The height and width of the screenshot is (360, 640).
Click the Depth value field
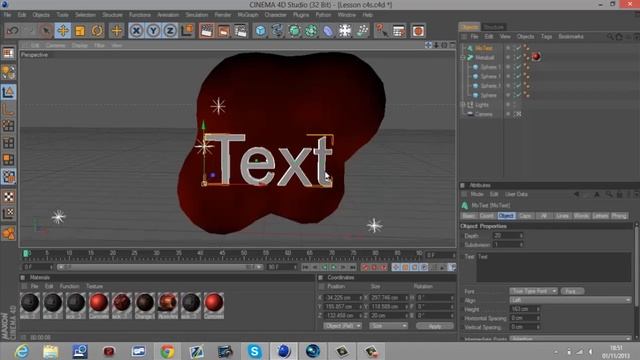[508, 236]
